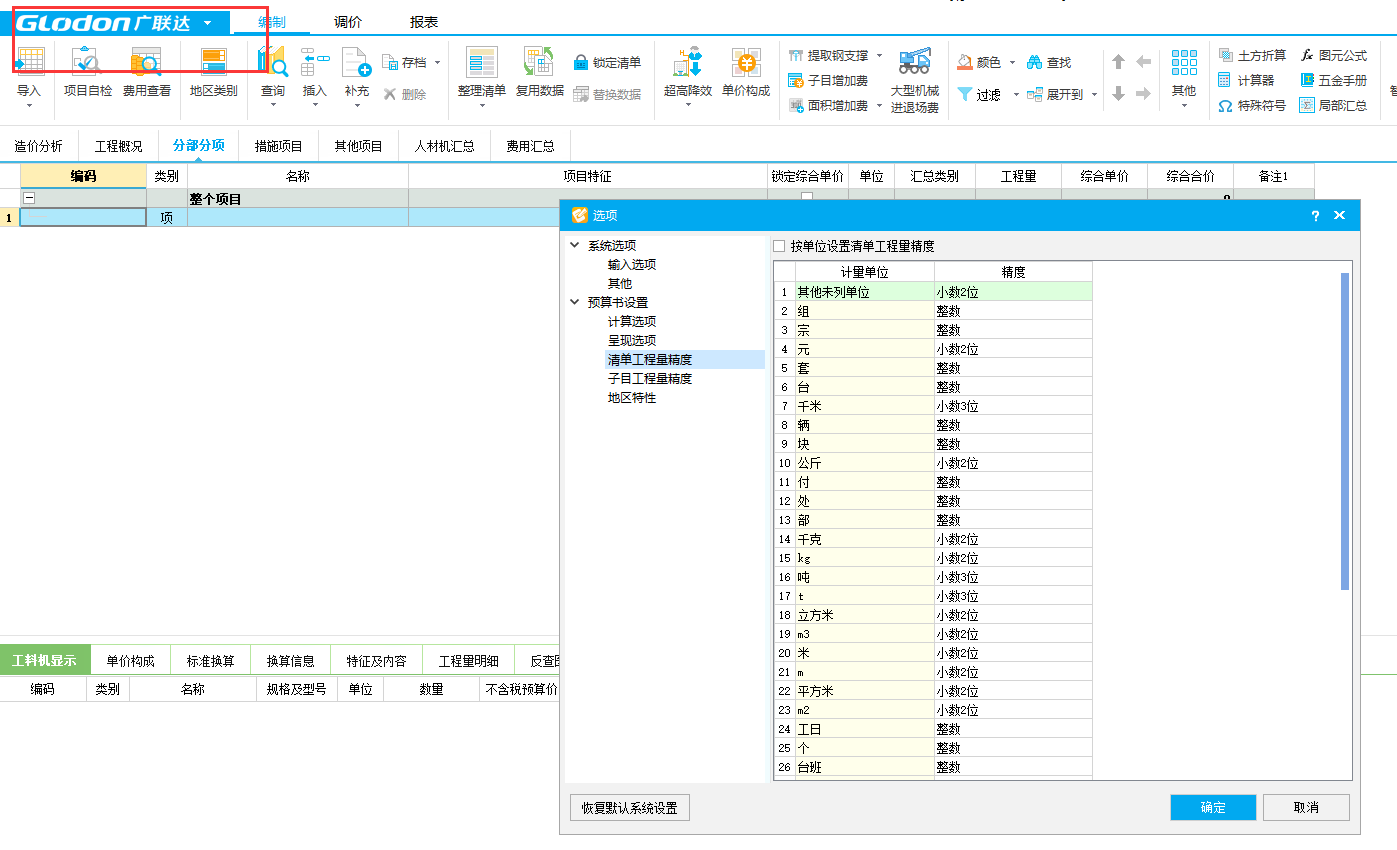
Task: Click 提取钢支撑 toolbar item
Action: pyautogui.click(x=828, y=55)
